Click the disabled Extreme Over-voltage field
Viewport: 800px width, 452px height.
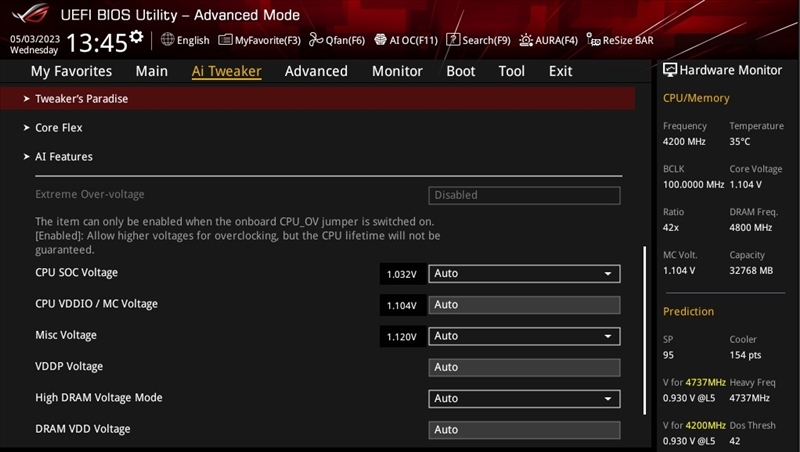click(524, 195)
